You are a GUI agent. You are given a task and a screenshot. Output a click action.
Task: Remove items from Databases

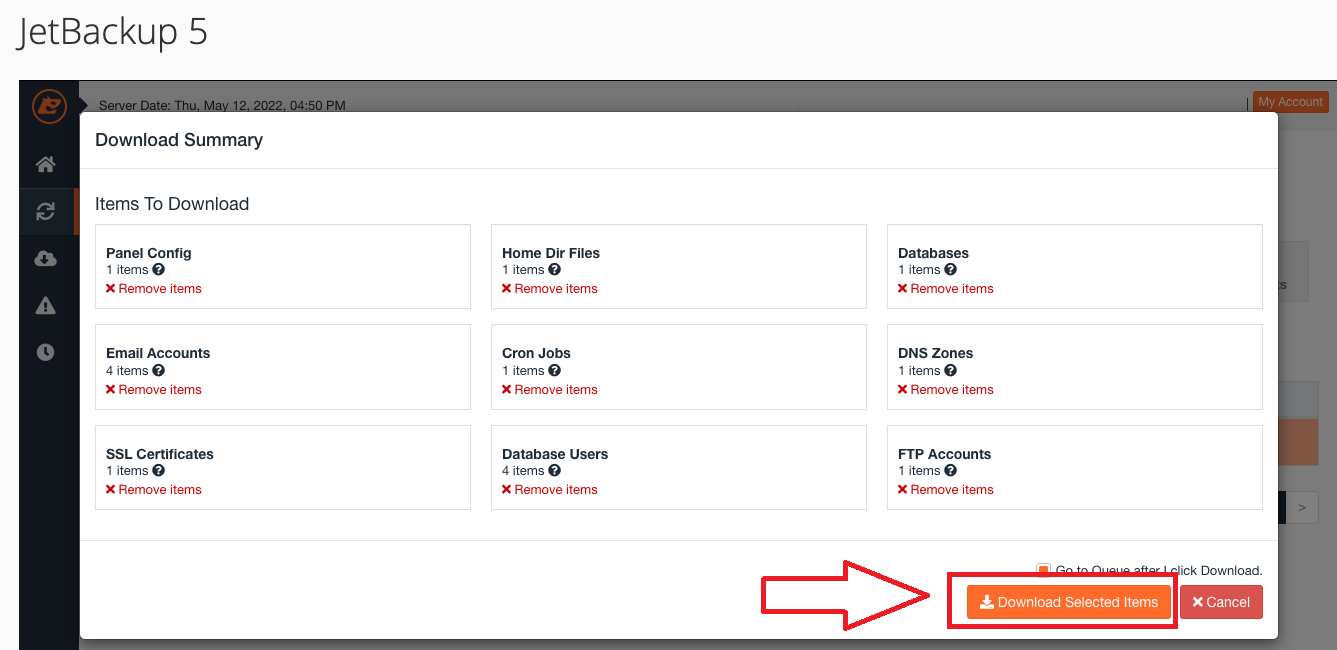(946, 289)
